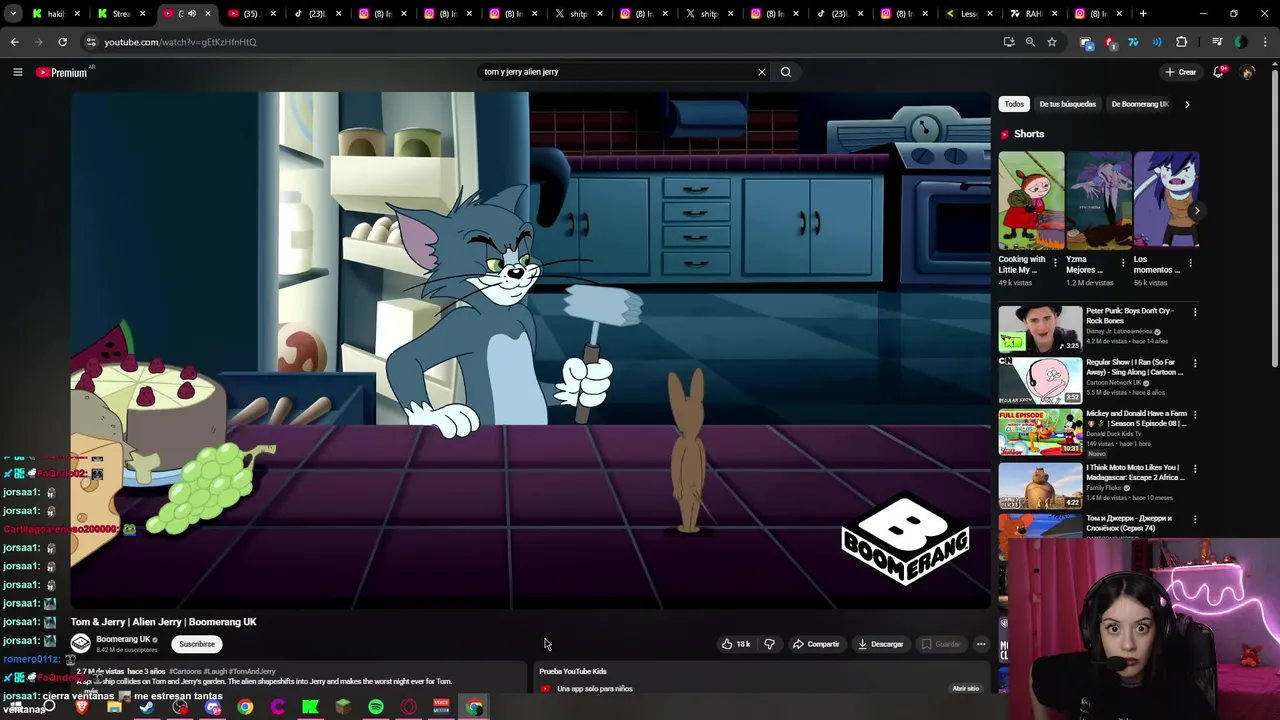
Task: Click inside the YouTube search field
Action: (615, 72)
